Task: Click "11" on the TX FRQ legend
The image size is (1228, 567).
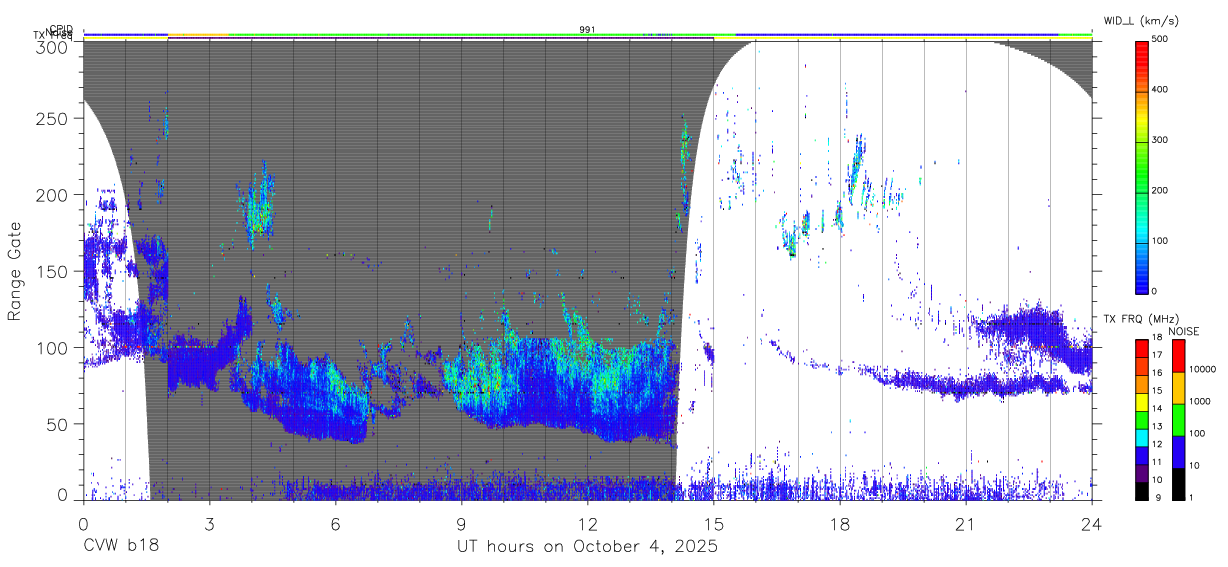Action: point(1156,462)
